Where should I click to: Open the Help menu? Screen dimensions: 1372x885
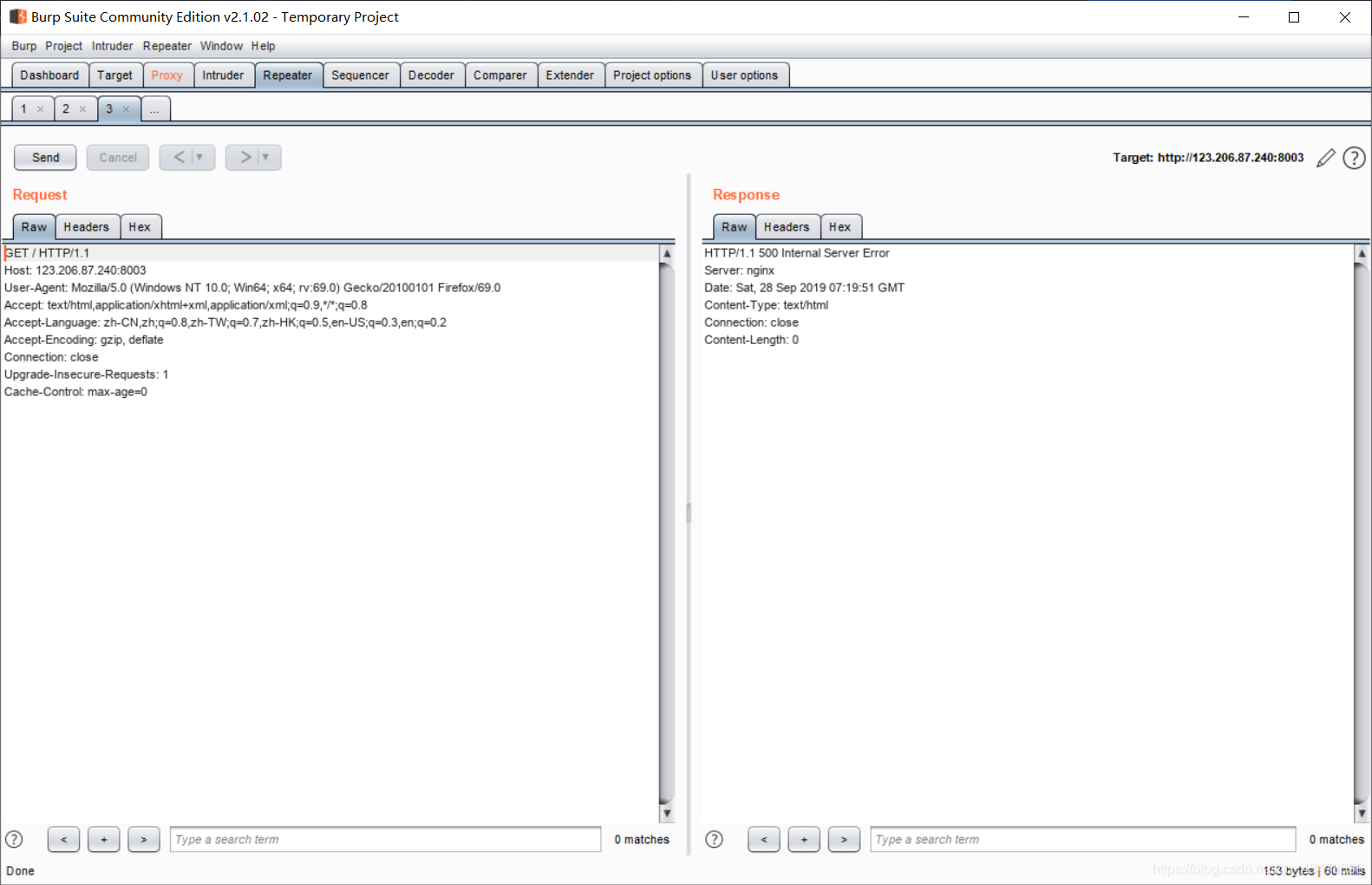(x=264, y=46)
